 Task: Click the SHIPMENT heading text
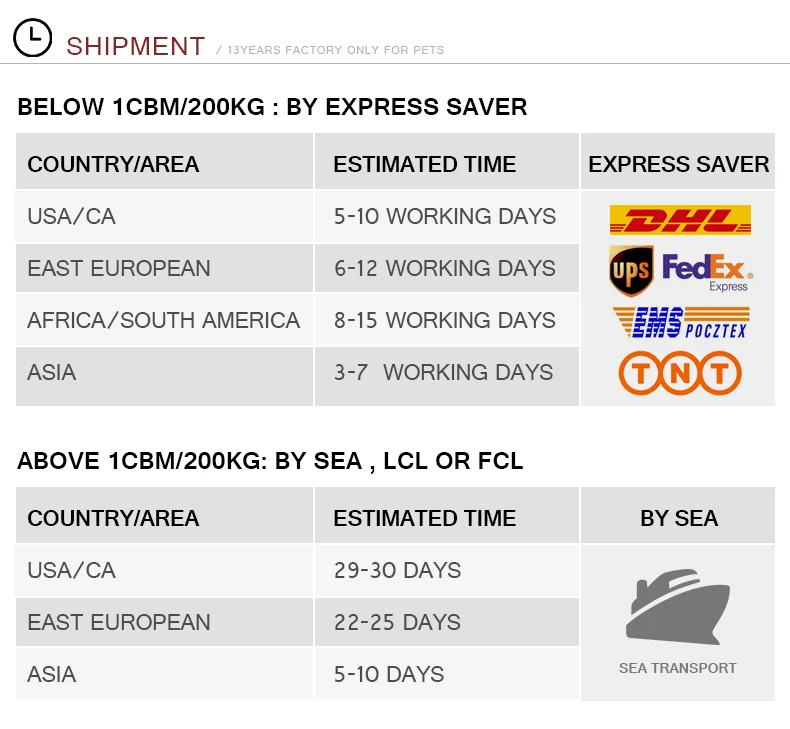point(135,46)
